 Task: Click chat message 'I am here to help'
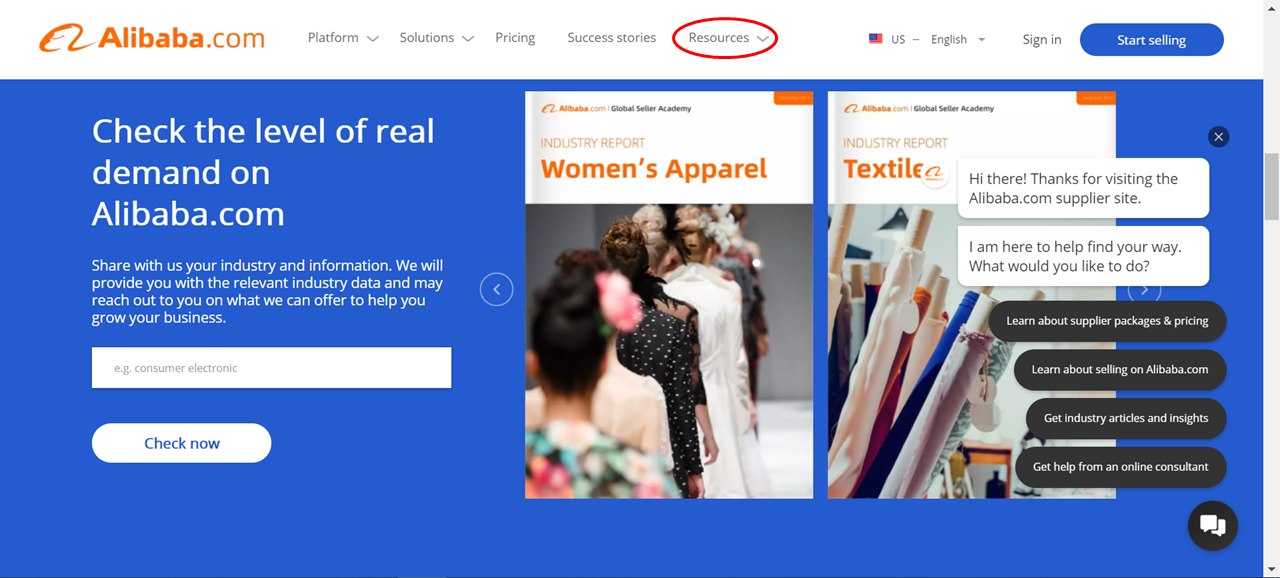tap(1083, 256)
